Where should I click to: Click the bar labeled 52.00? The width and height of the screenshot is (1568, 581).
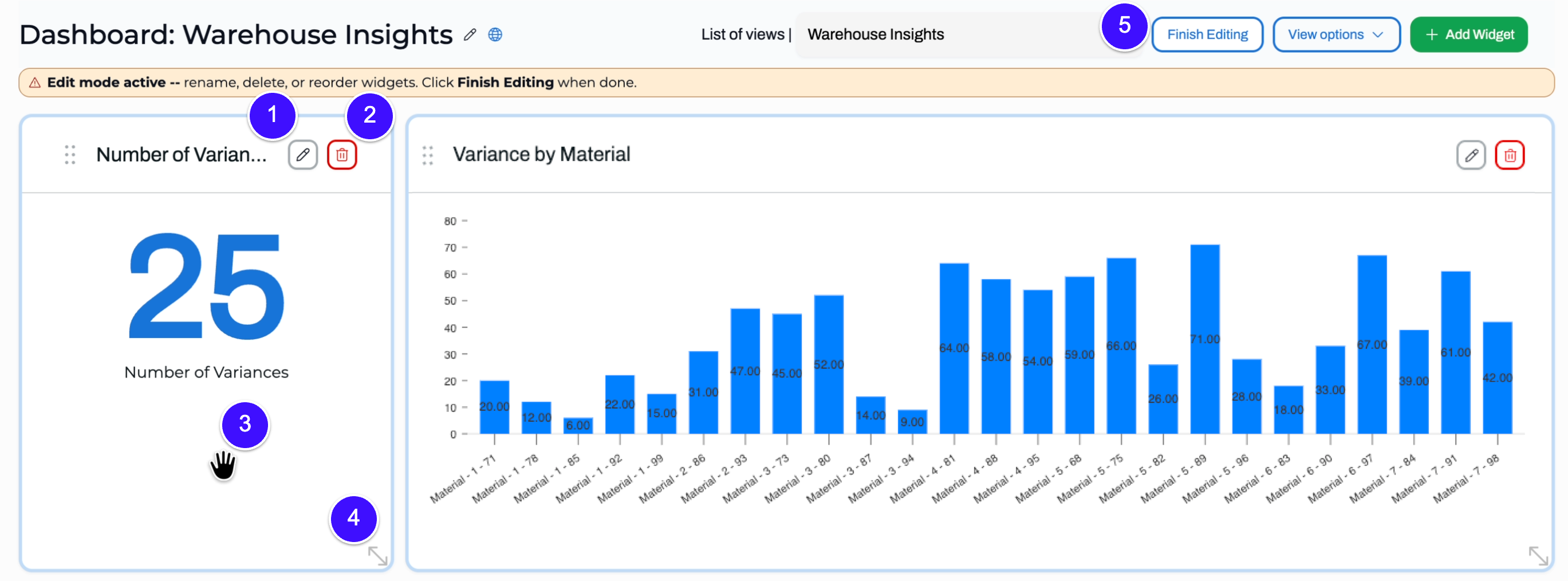pyautogui.click(x=829, y=364)
